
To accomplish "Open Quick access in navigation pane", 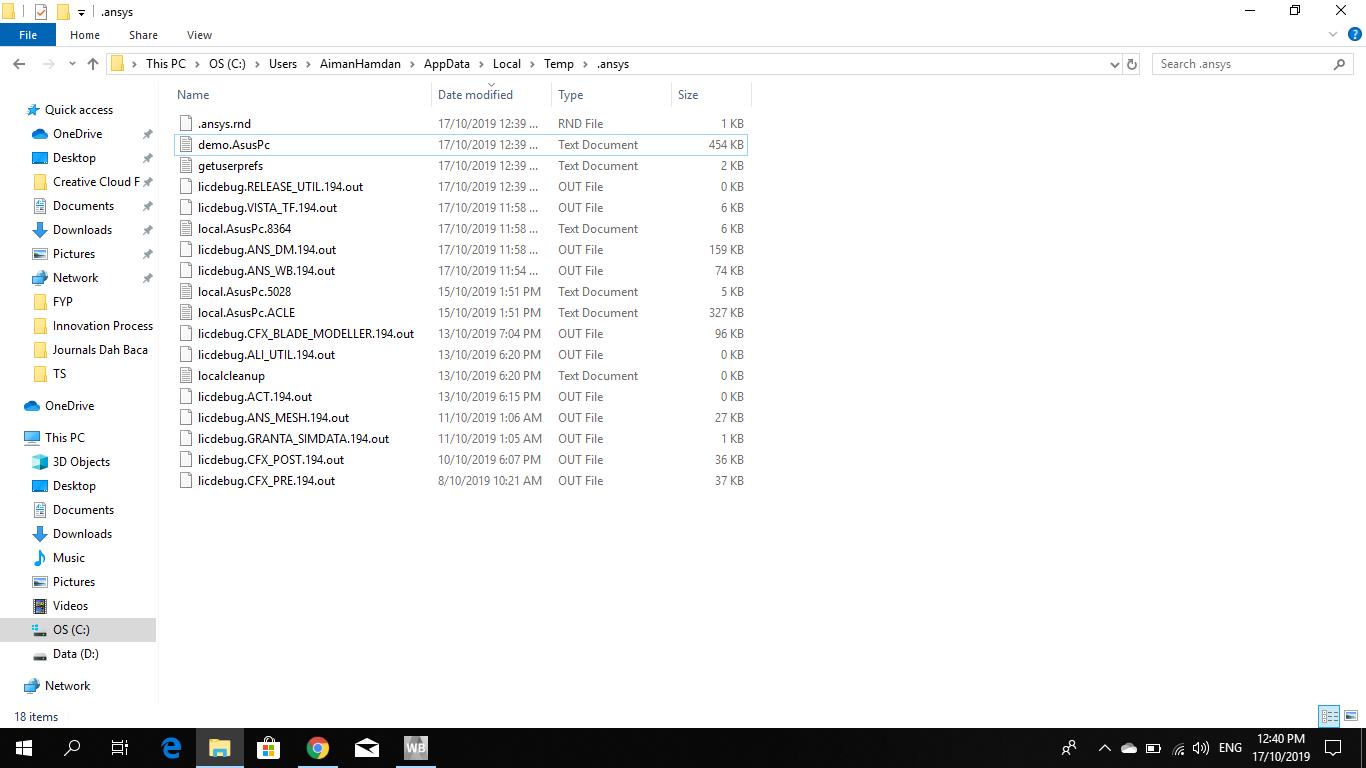I will point(78,110).
